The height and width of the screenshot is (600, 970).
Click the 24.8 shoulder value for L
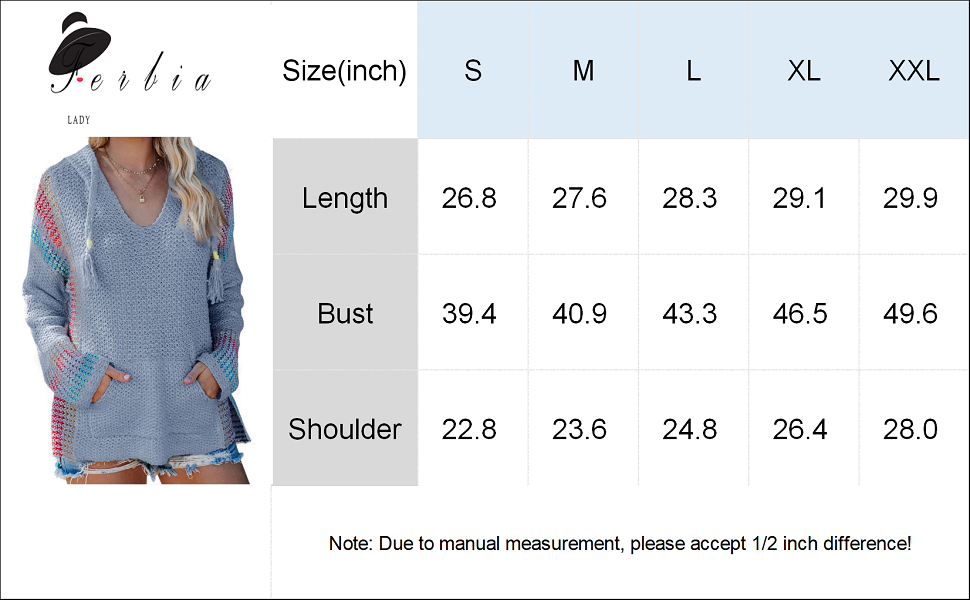pos(690,429)
